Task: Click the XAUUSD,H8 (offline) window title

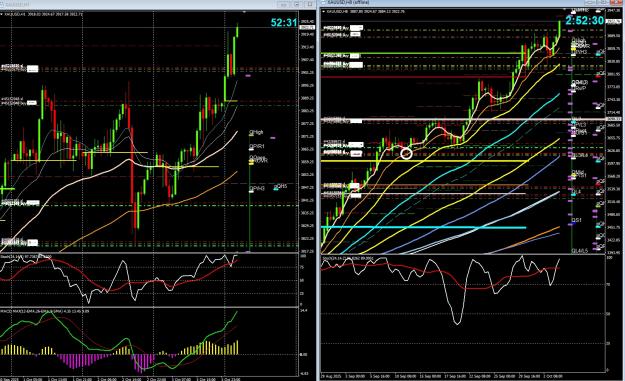Action: (348, 2)
